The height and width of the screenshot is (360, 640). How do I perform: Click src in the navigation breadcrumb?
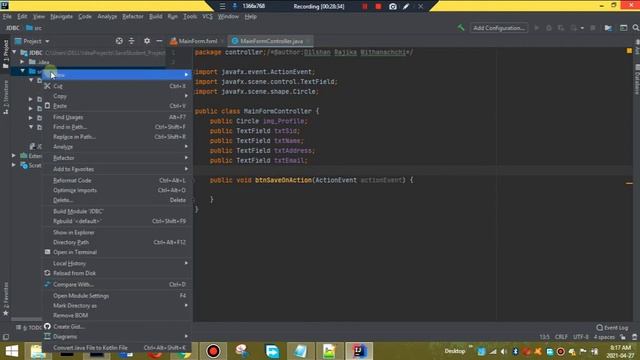point(34,28)
